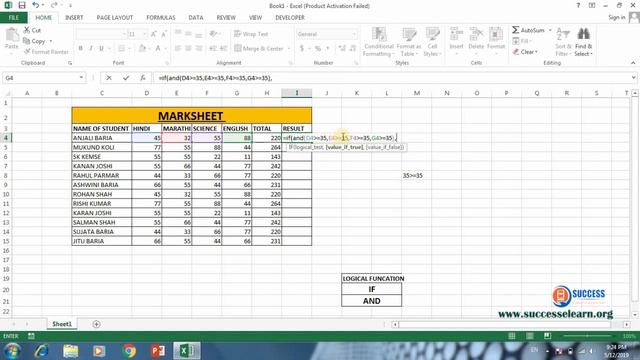640x360 pixels.
Task: Open PowerPoint from the taskbar
Action: point(158,351)
